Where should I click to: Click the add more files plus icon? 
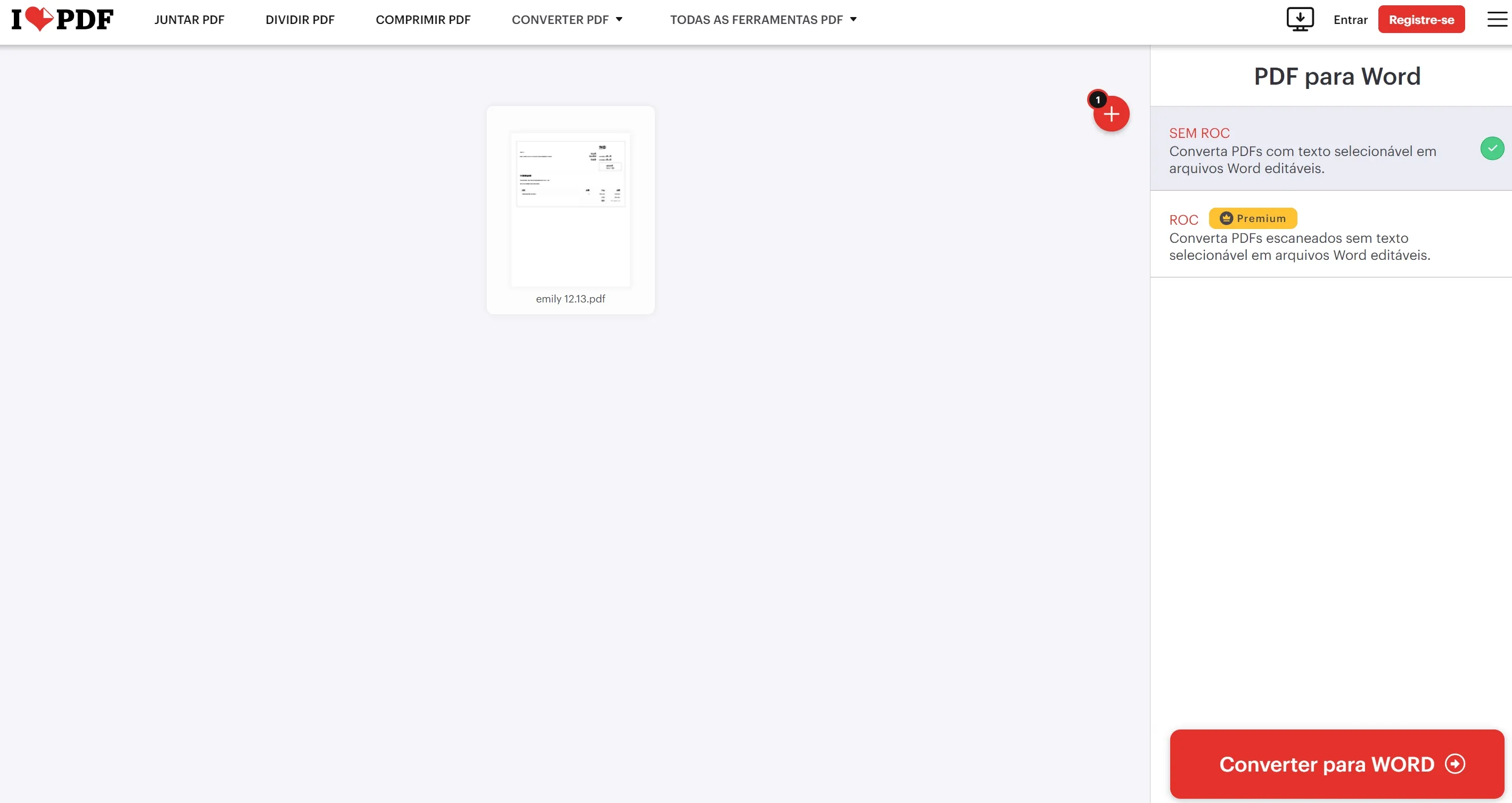(1111, 114)
